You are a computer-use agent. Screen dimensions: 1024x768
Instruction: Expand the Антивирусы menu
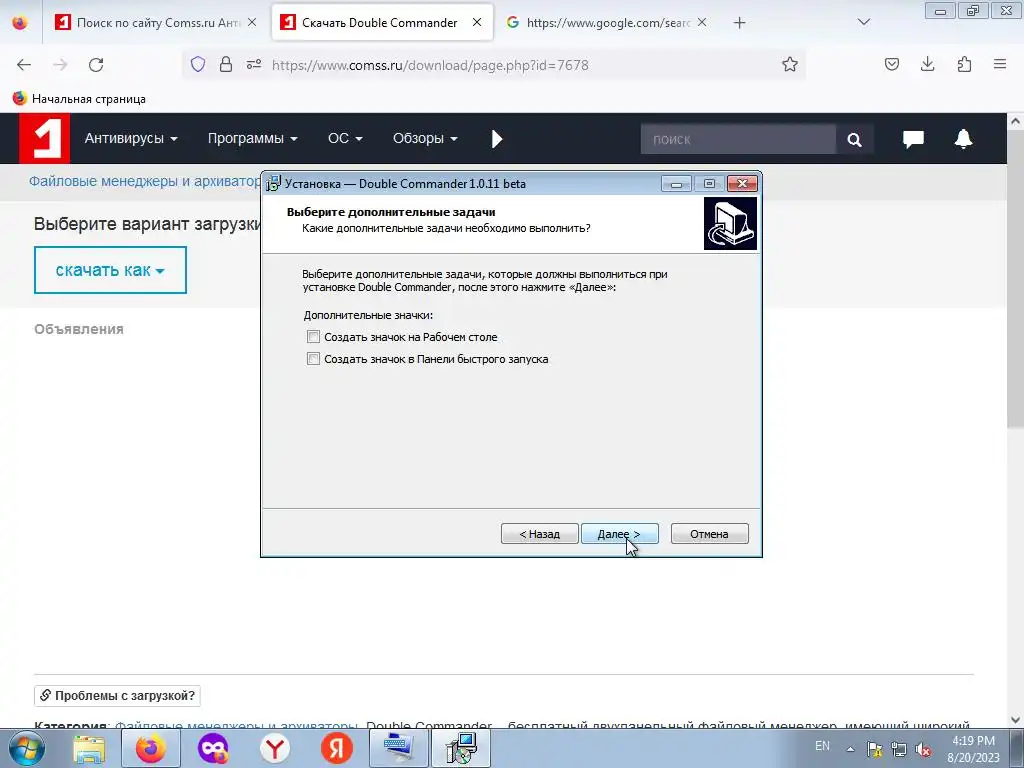(x=131, y=138)
